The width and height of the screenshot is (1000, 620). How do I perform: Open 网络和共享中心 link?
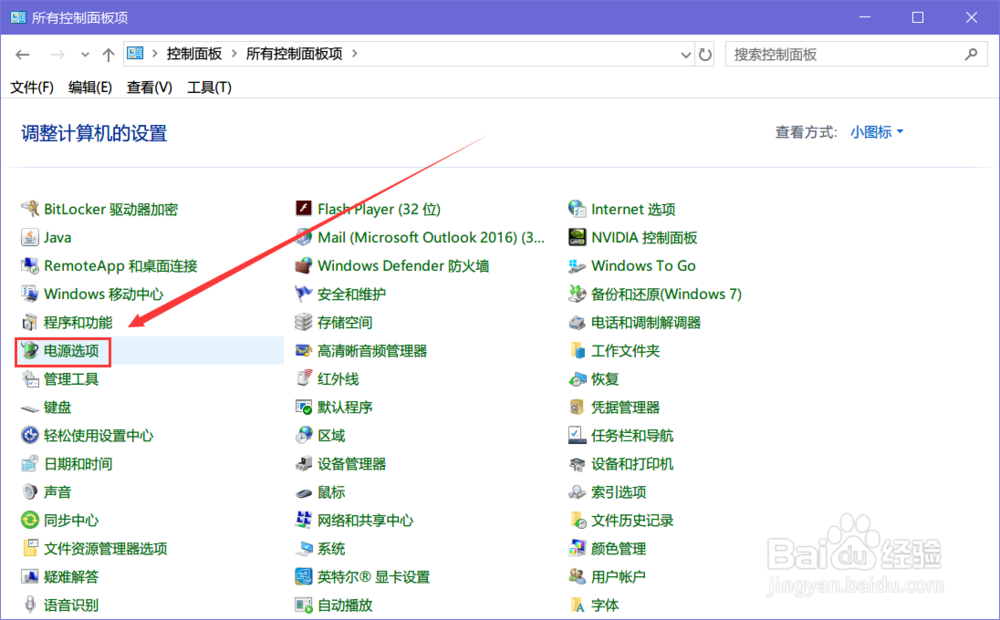coord(365,520)
